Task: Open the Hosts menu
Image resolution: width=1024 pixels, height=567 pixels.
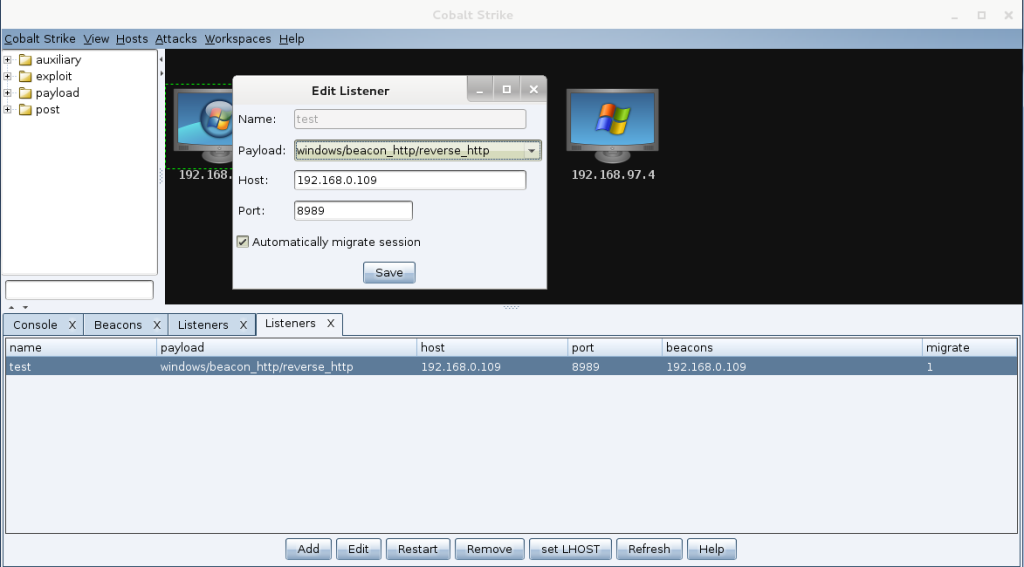Action: [x=132, y=39]
